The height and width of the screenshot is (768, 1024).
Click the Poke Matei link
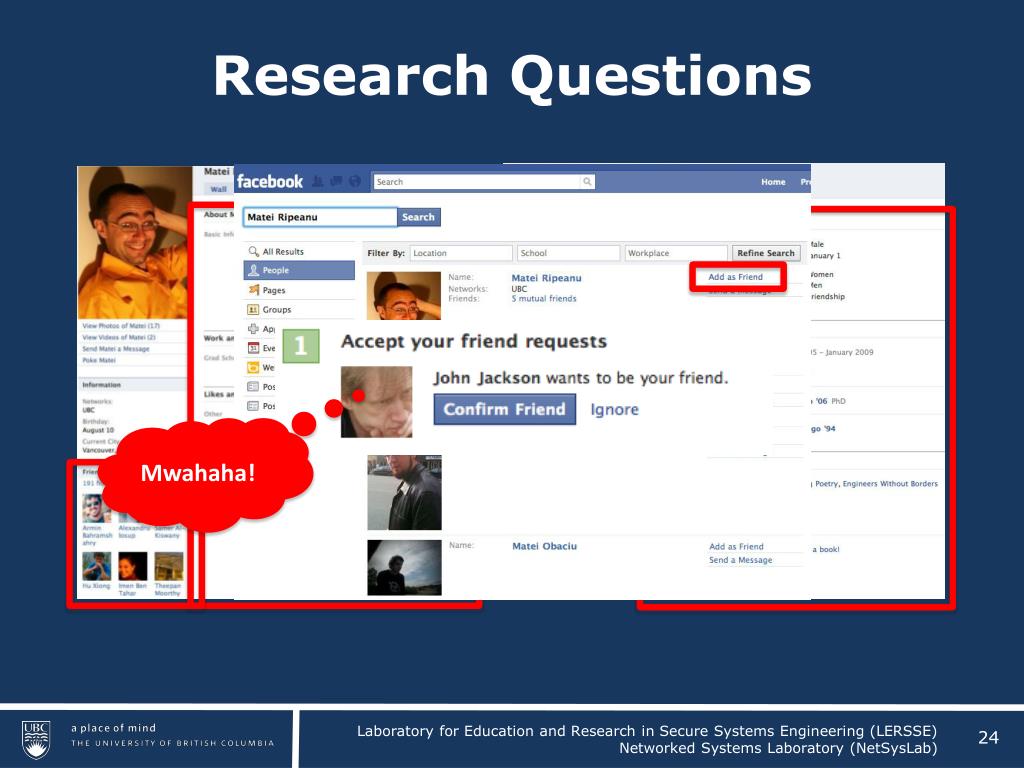99,360
